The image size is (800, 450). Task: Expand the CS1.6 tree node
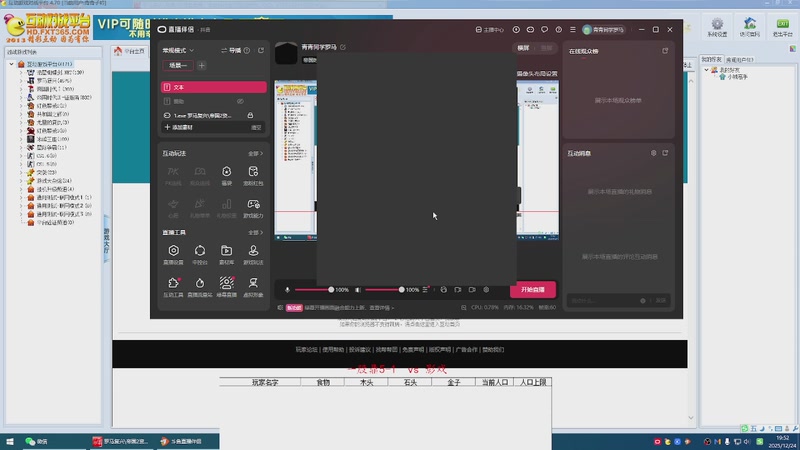pos(21,156)
